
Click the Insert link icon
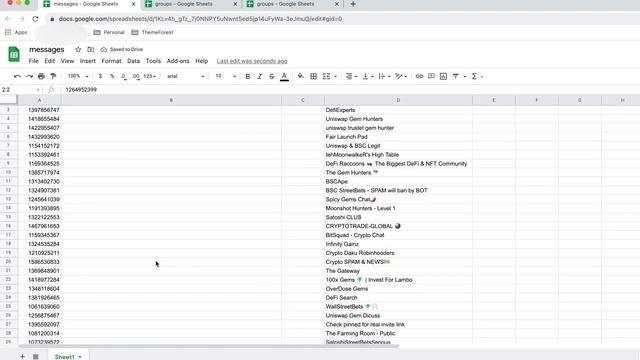tap(419, 76)
